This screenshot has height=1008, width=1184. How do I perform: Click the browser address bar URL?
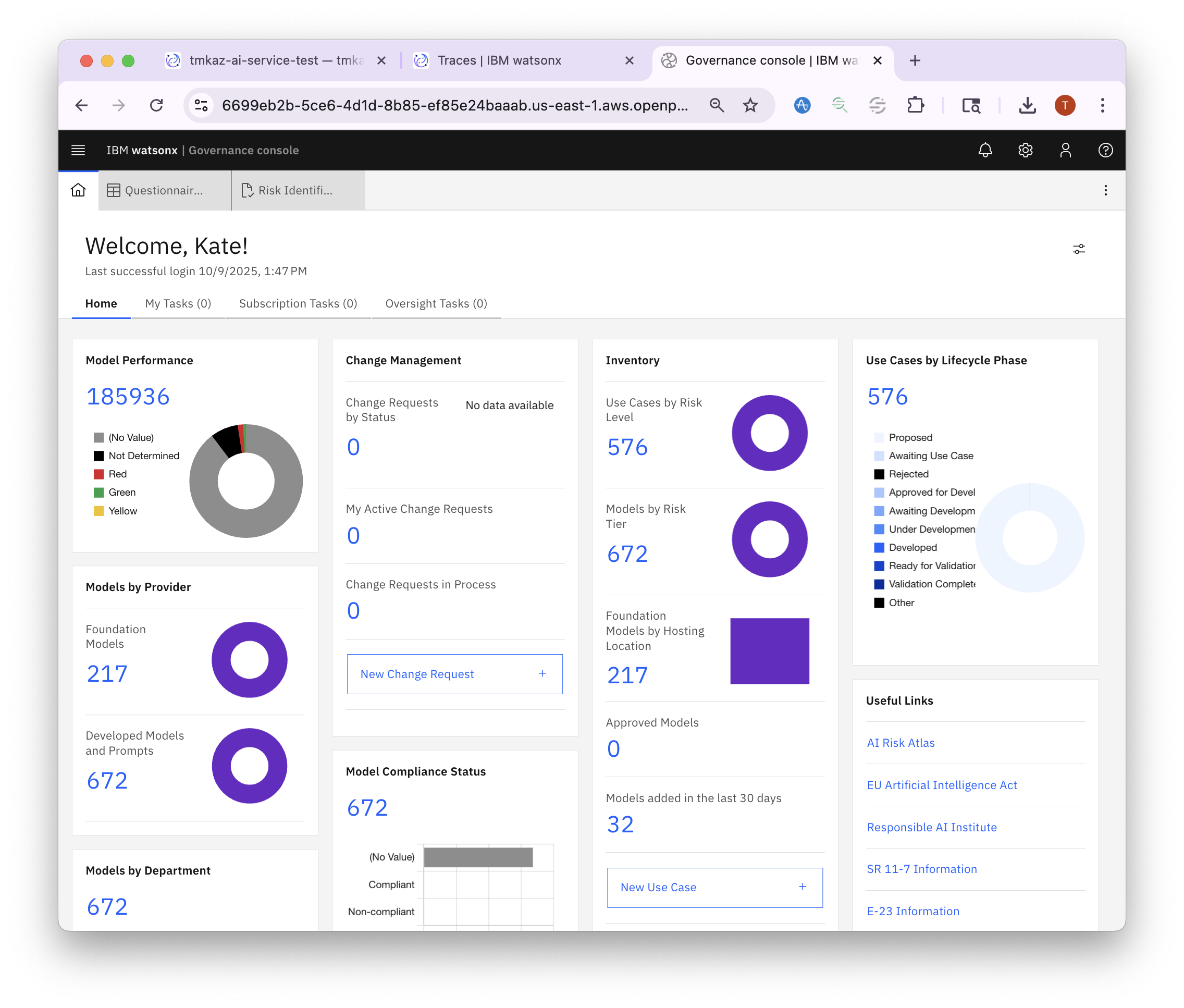tap(454, 105)
